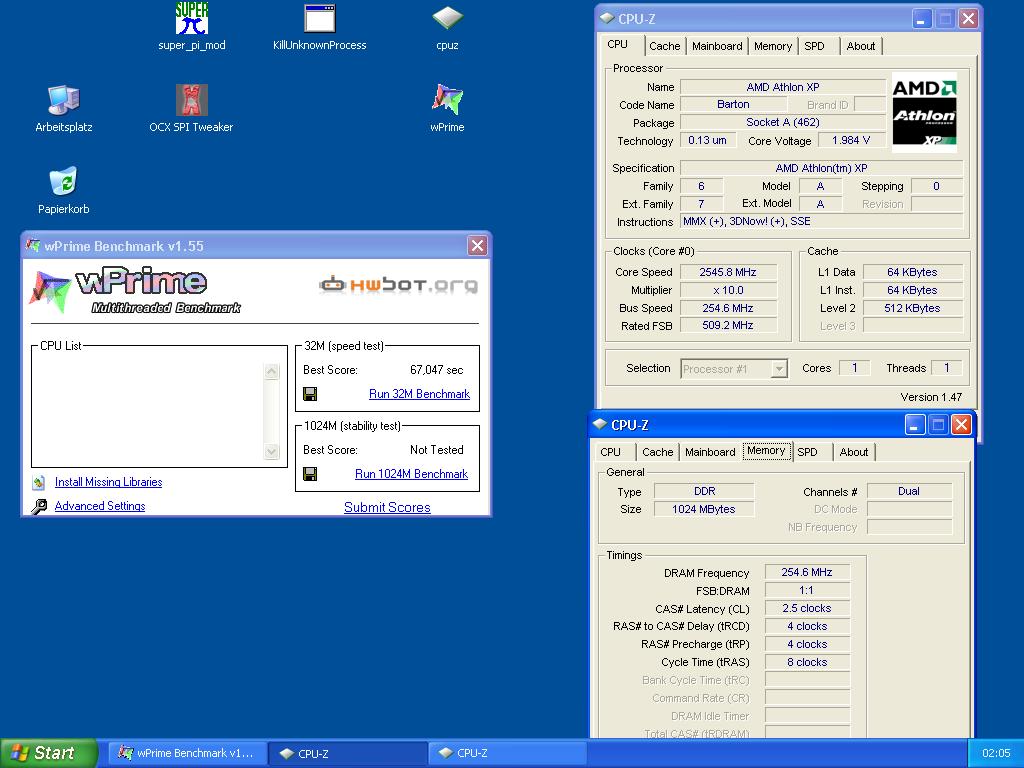The width and height of the screenshot is (1024, 768).
Task: Switch to Memory tab in upper CPU-Z
Action: click(x=773, y=46)
